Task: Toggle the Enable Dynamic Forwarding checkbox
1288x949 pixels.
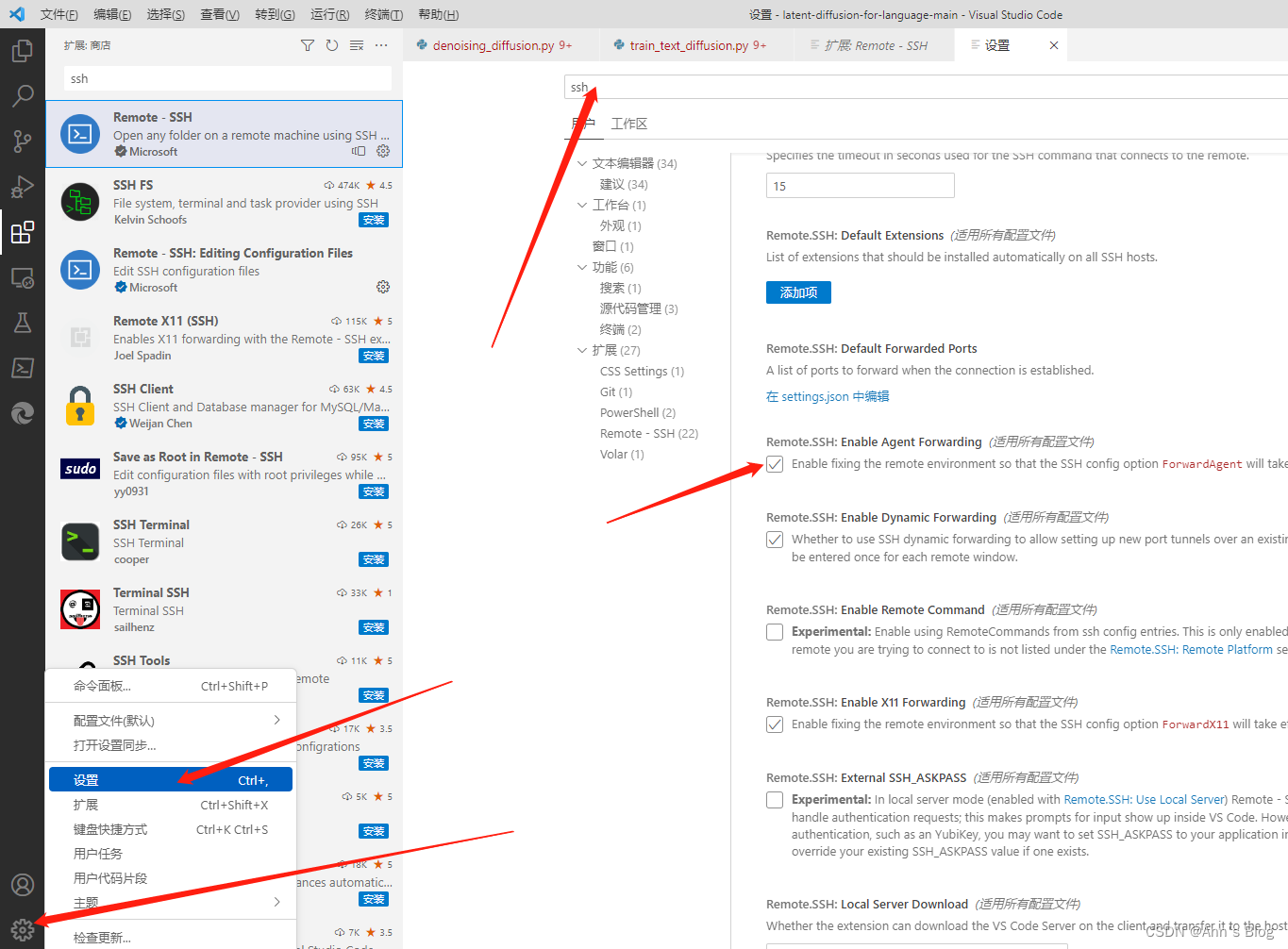Action: 775,540
